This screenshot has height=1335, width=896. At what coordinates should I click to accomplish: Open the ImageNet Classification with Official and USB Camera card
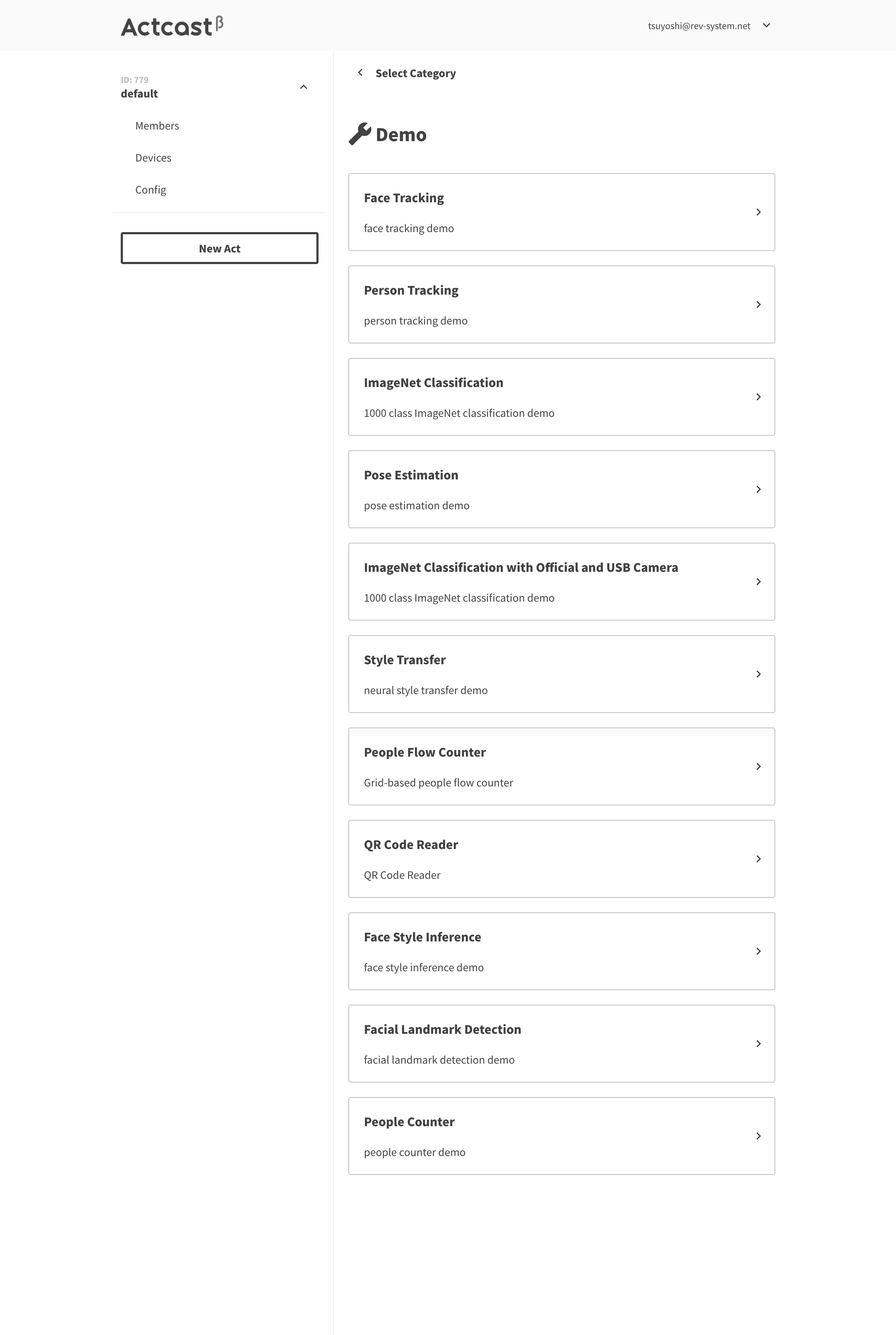click(x=562, y=582)
